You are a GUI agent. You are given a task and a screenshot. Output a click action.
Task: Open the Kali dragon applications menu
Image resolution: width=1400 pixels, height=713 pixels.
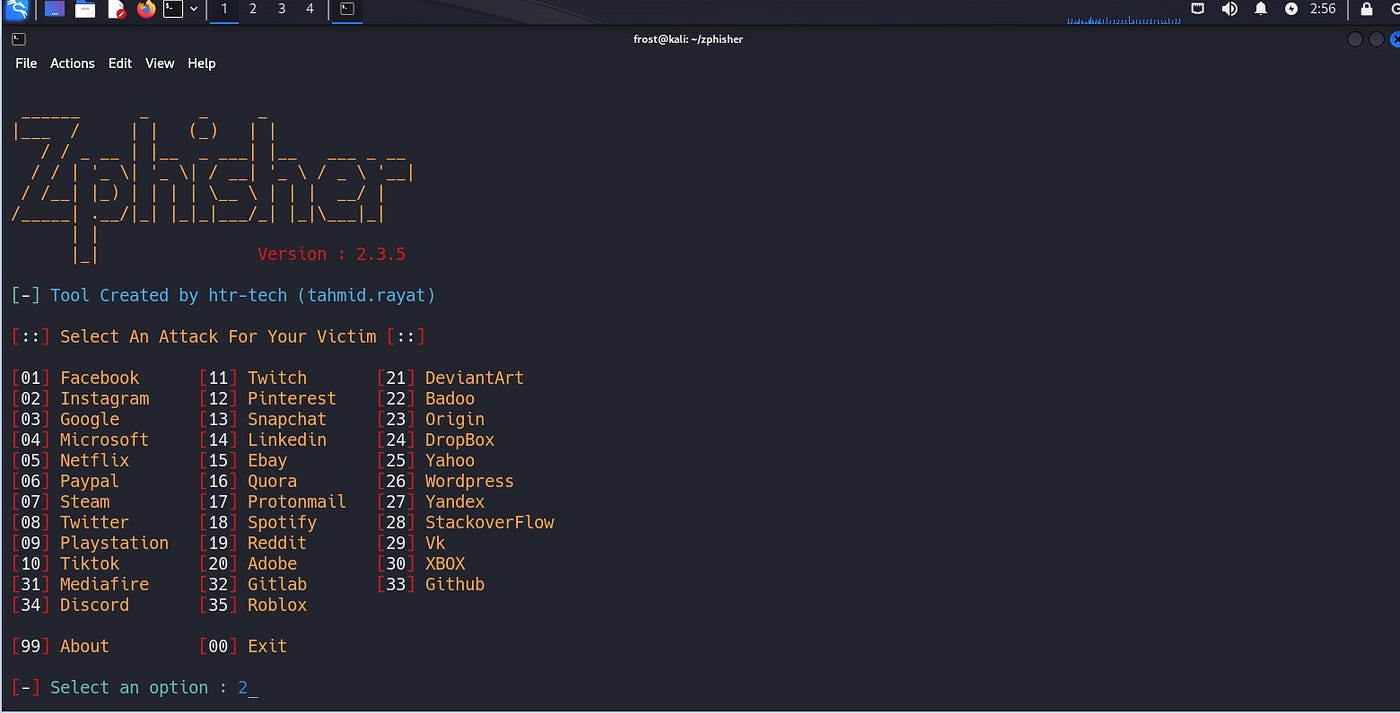click(x=16, y=10)
